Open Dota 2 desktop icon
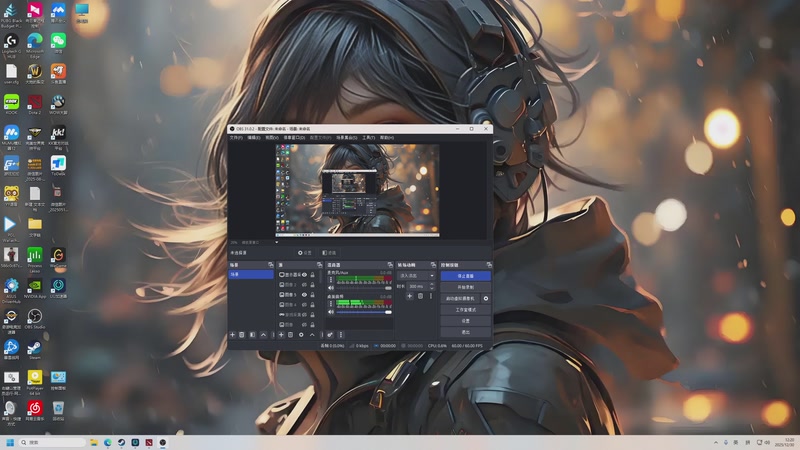800x450 pixels. (x=35, y=105)
